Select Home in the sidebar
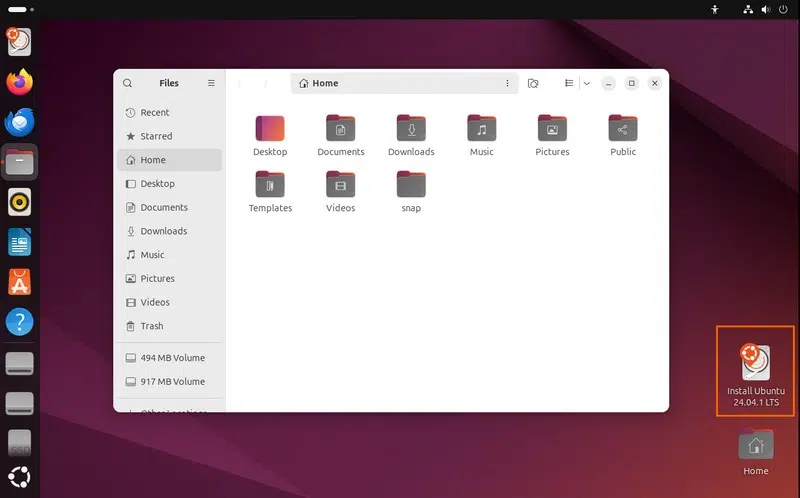Viewport: 800px width, 498px height. tap(169, 160)
